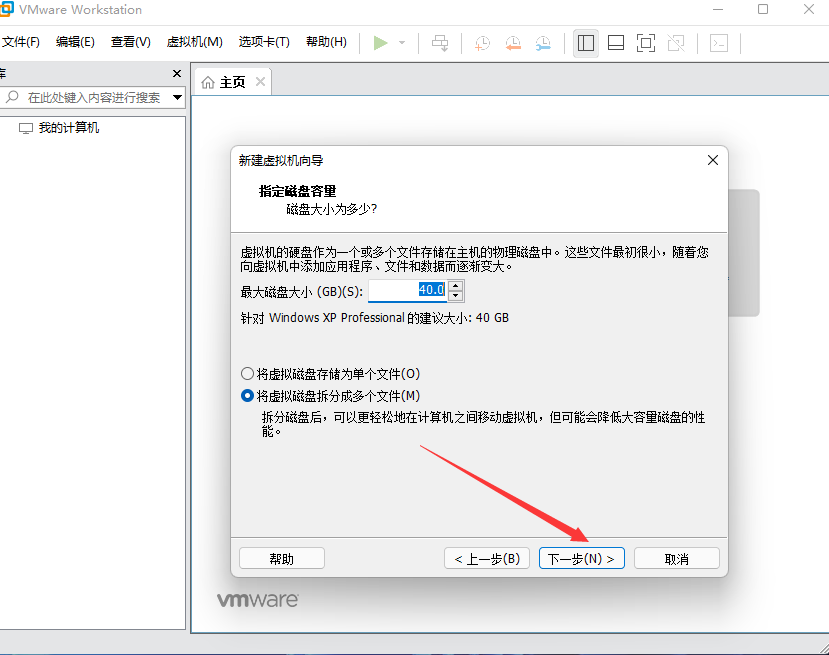
Task: Click the take snapshot clock icon
Action: click(x=482, y=43)
